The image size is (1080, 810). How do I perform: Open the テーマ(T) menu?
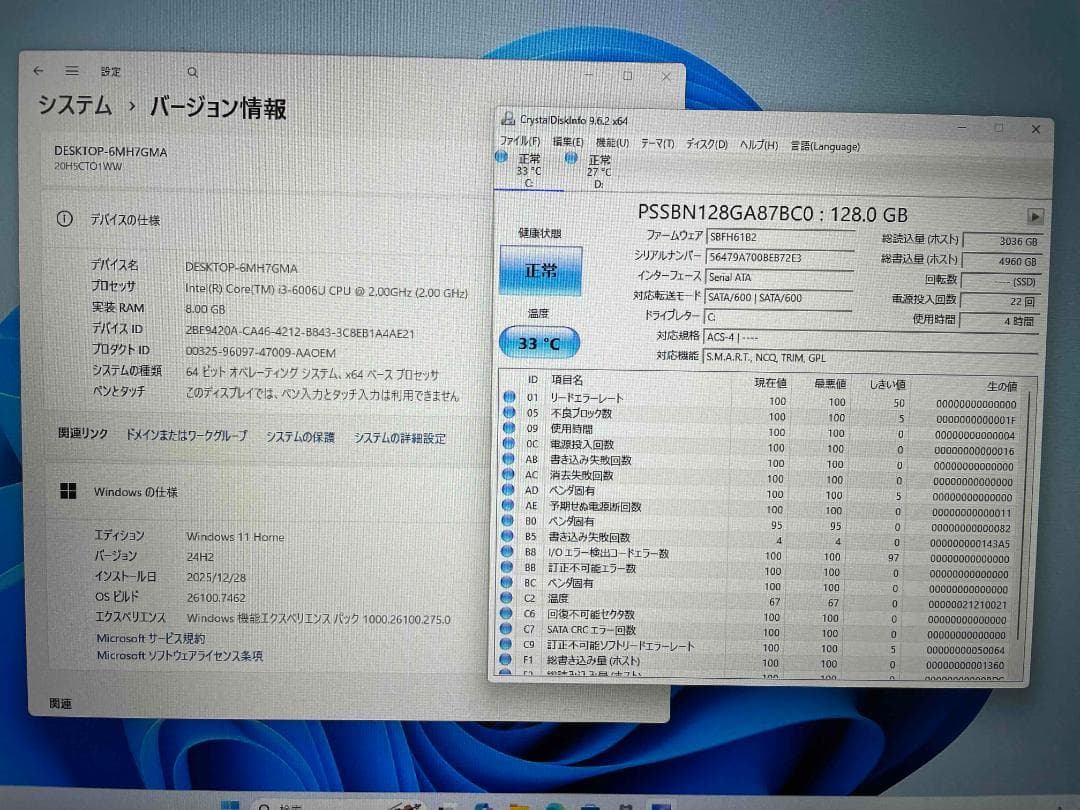(x=656, y=142)
